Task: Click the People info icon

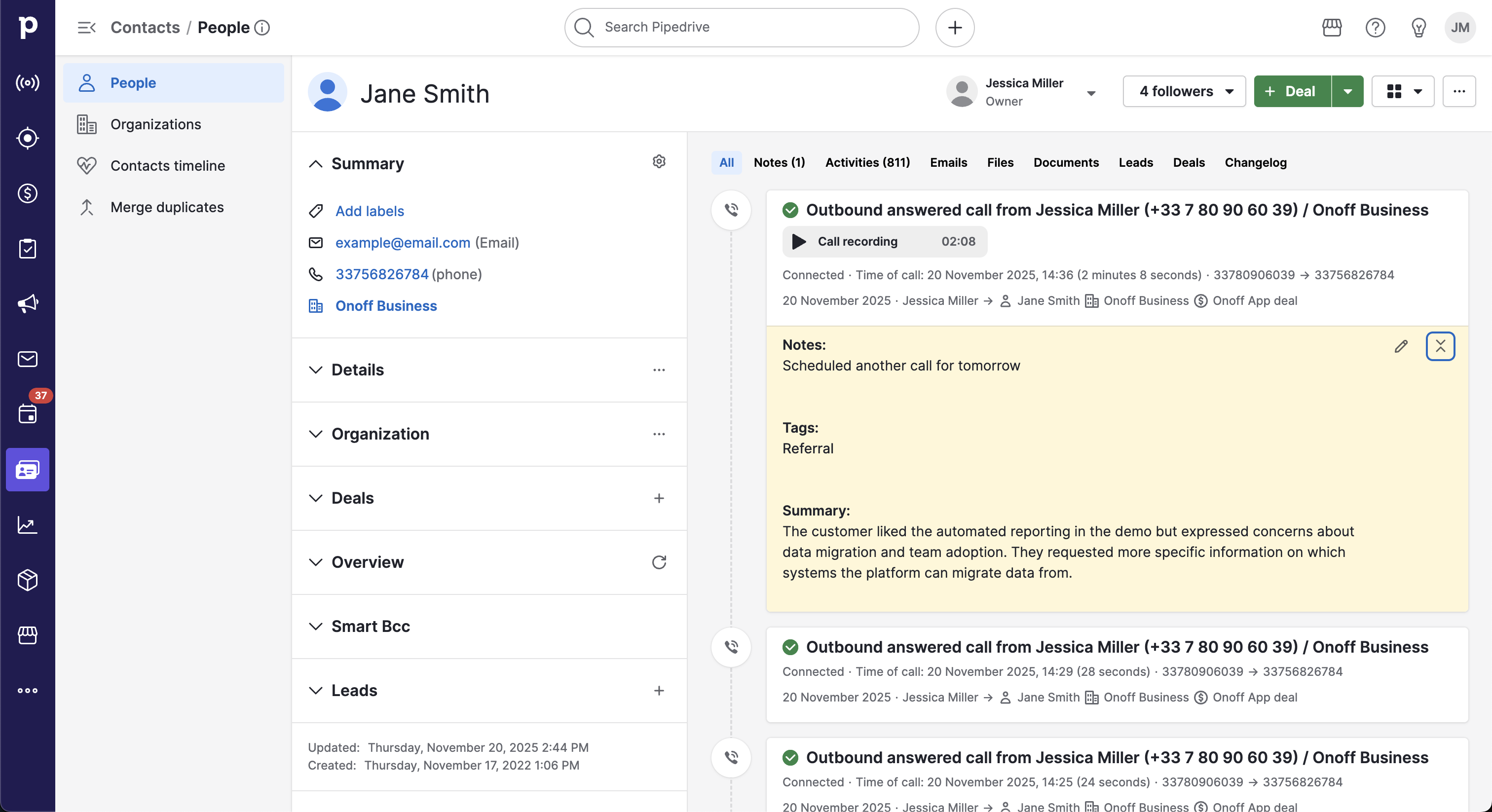Action: 262,27
